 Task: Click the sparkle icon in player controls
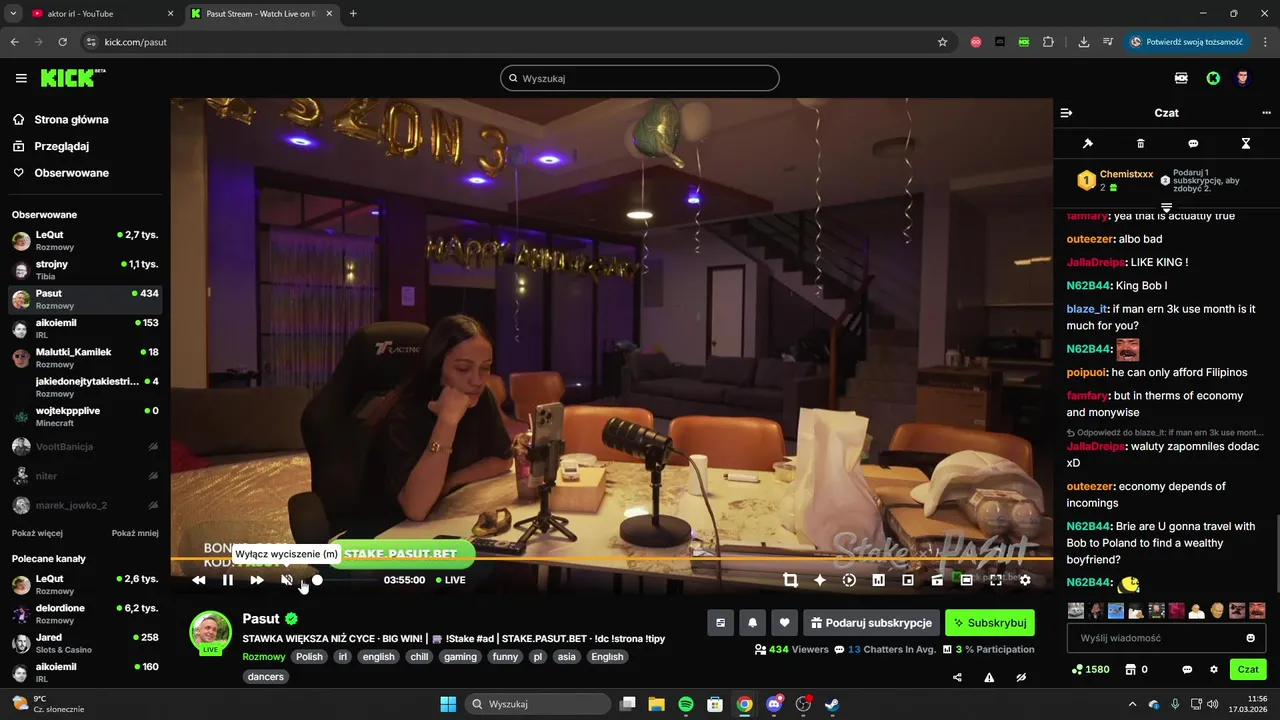click(820, 580)
